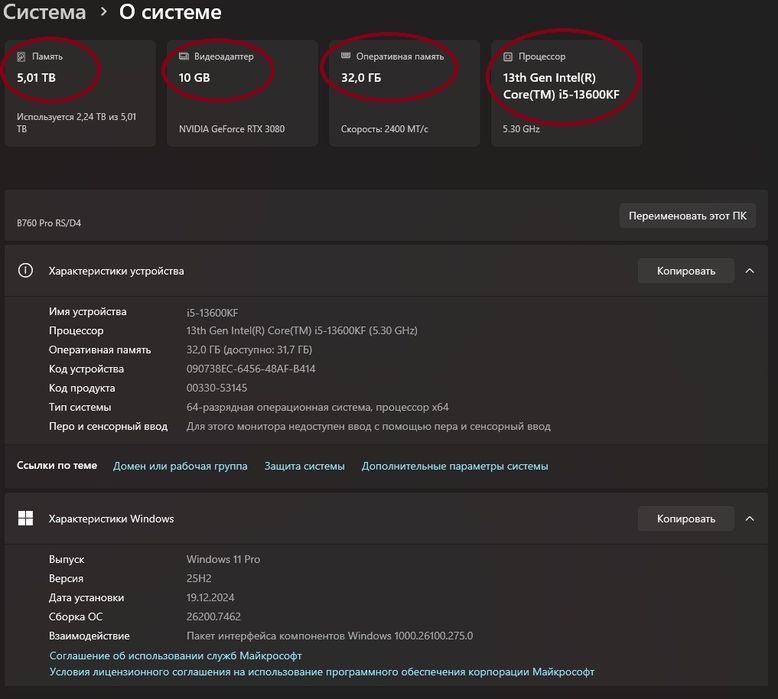Screen dimensions: 778x699
Task: Select the Windows 11 Pro edition value
Action: [x=223, y=559]
